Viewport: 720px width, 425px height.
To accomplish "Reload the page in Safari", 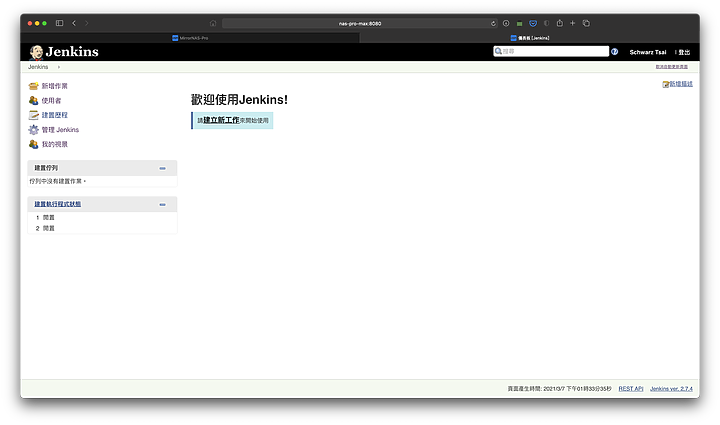I will coord(493,23).
